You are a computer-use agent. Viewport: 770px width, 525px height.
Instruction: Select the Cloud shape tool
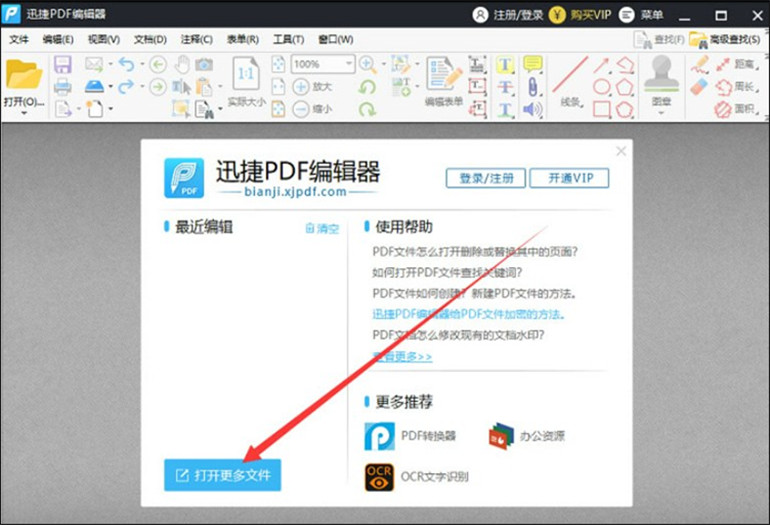click(x=625, y=109)
